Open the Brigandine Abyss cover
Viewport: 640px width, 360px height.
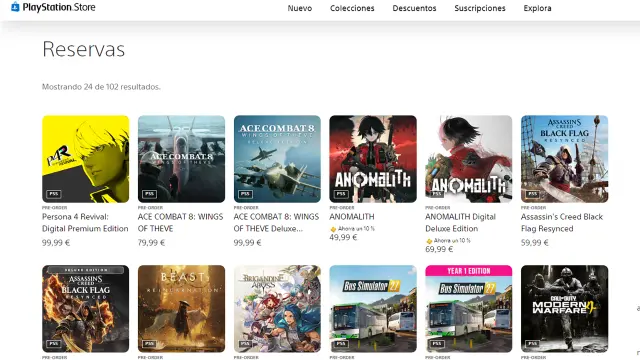tap(277, 309)
